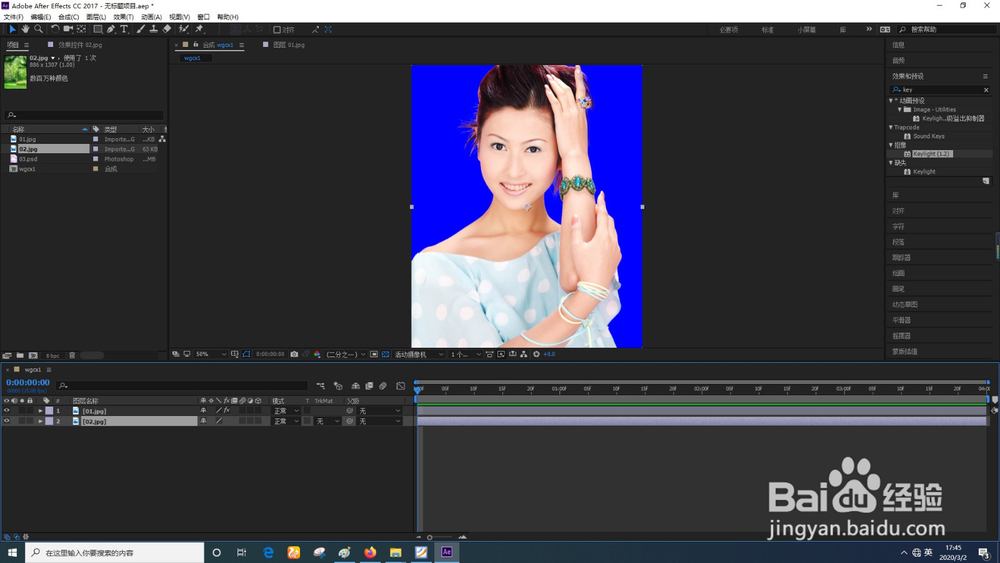The width and height of the screenshot is (1000, 563).
Task: Select 03.psd in Project panel
Action: [x=28, y=159]
